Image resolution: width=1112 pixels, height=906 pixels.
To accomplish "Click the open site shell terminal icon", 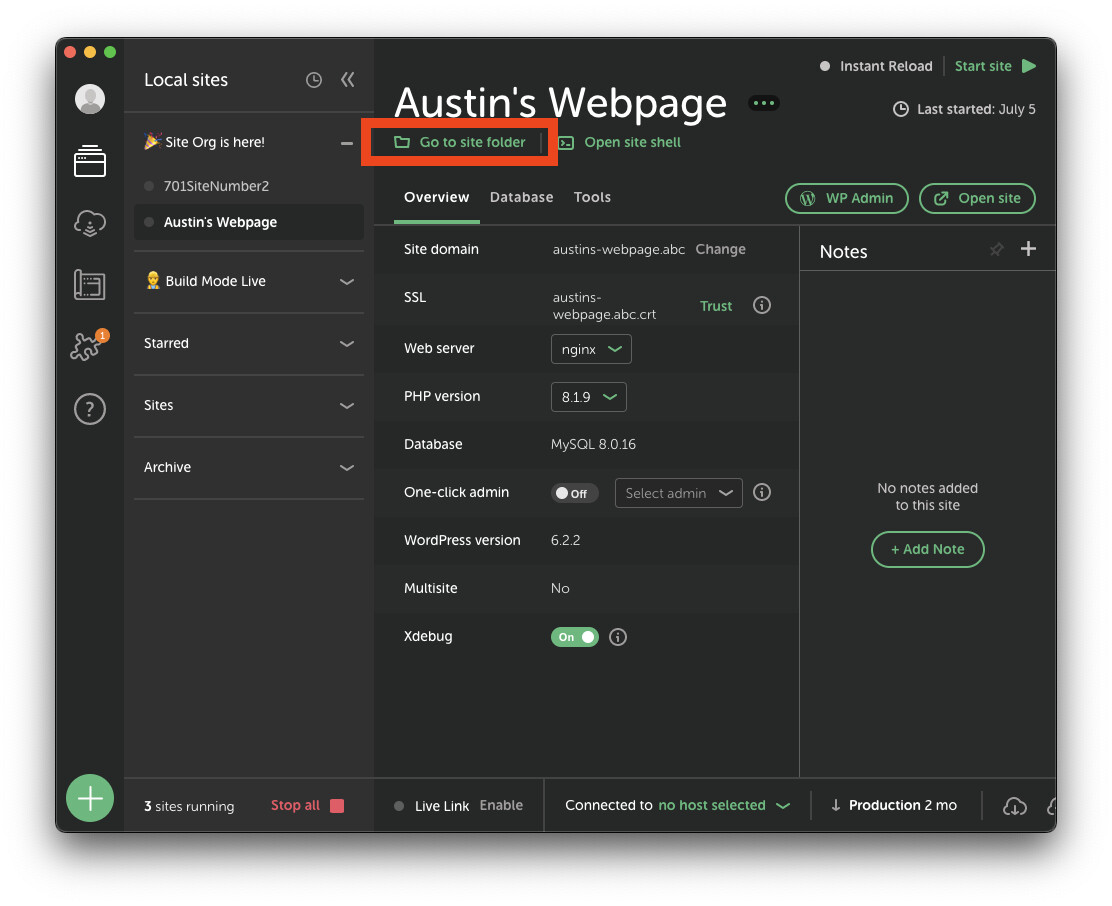I will [566, 142].
